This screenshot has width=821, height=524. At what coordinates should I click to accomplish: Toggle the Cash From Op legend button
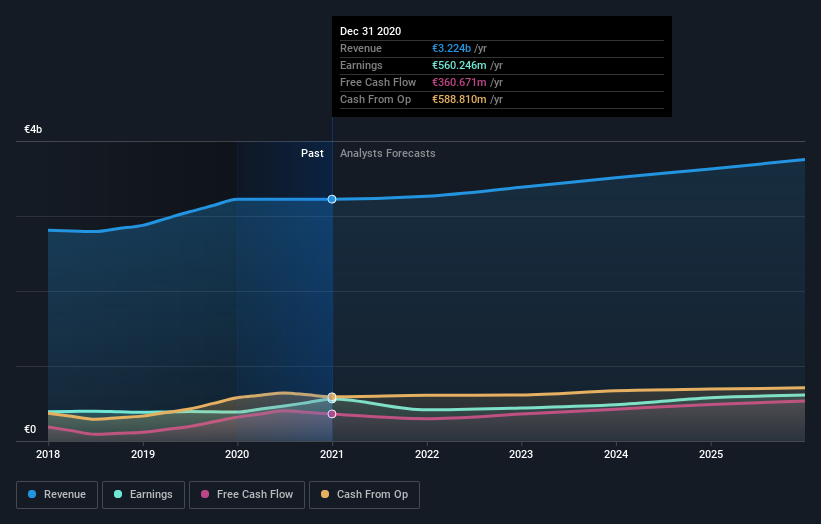pyautogui.click(x=364, y=495)
